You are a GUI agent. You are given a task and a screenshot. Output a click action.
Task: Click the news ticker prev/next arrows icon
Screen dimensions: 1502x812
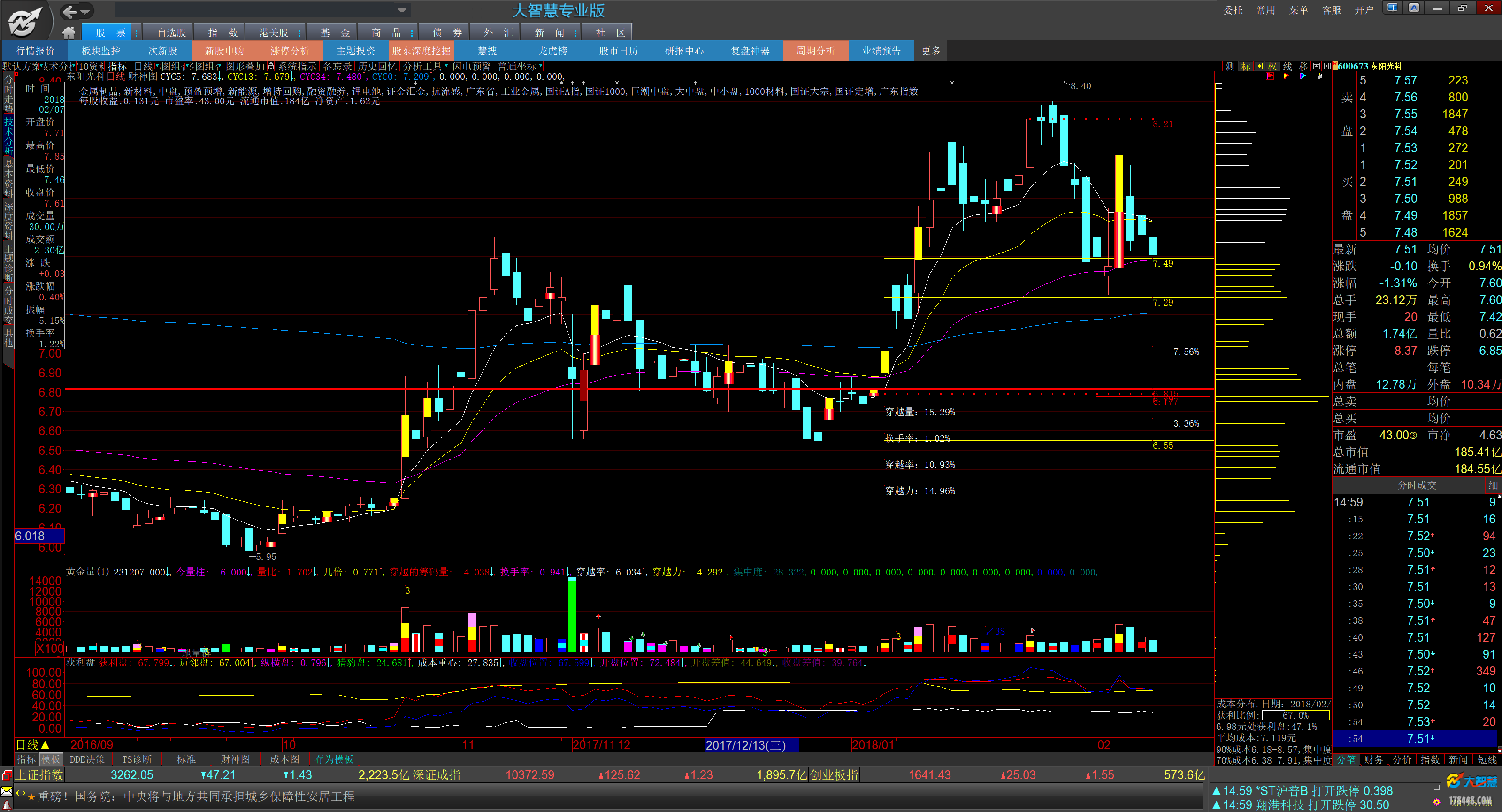tap(21, 792)
